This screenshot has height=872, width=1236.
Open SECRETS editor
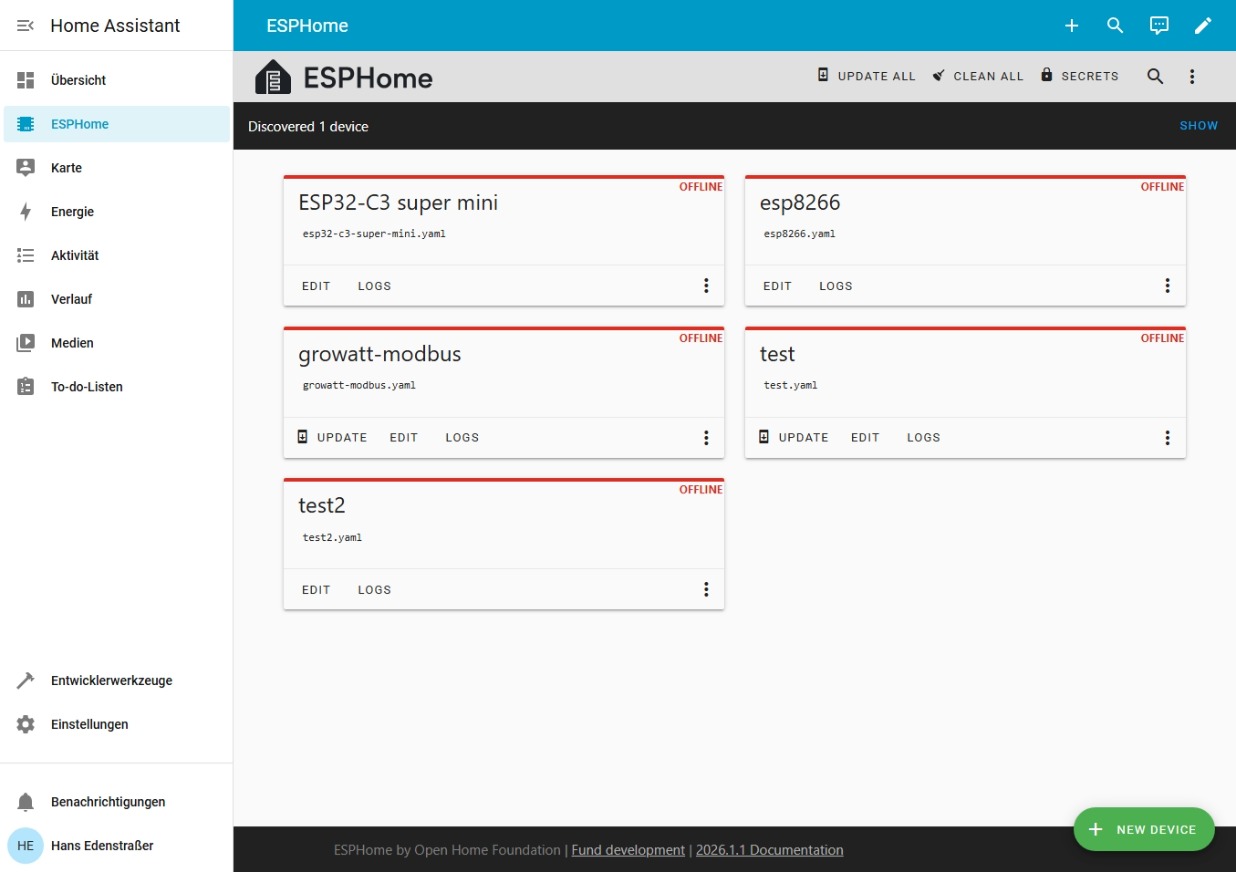(1079, 76)
